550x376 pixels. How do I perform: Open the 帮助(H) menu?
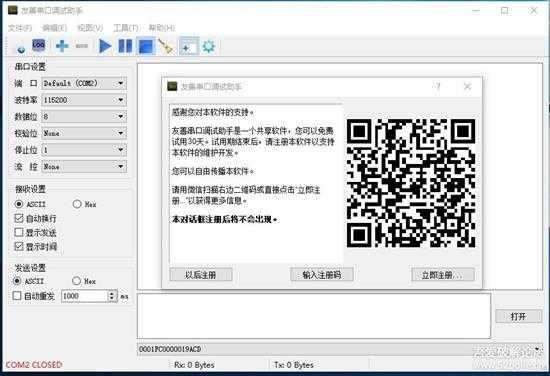(x=161, y=28)
